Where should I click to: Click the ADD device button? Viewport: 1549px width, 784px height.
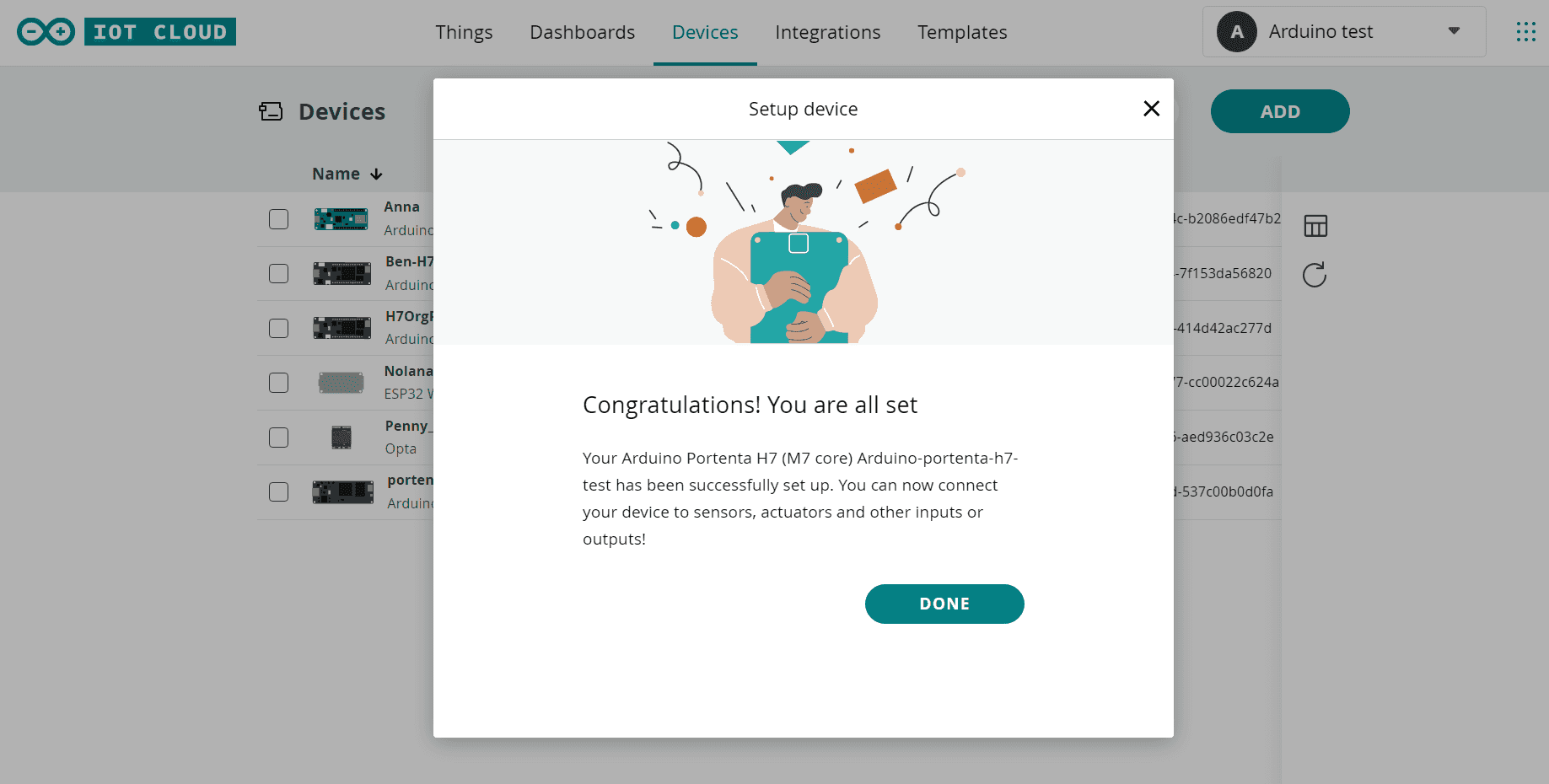(1279, 111)
